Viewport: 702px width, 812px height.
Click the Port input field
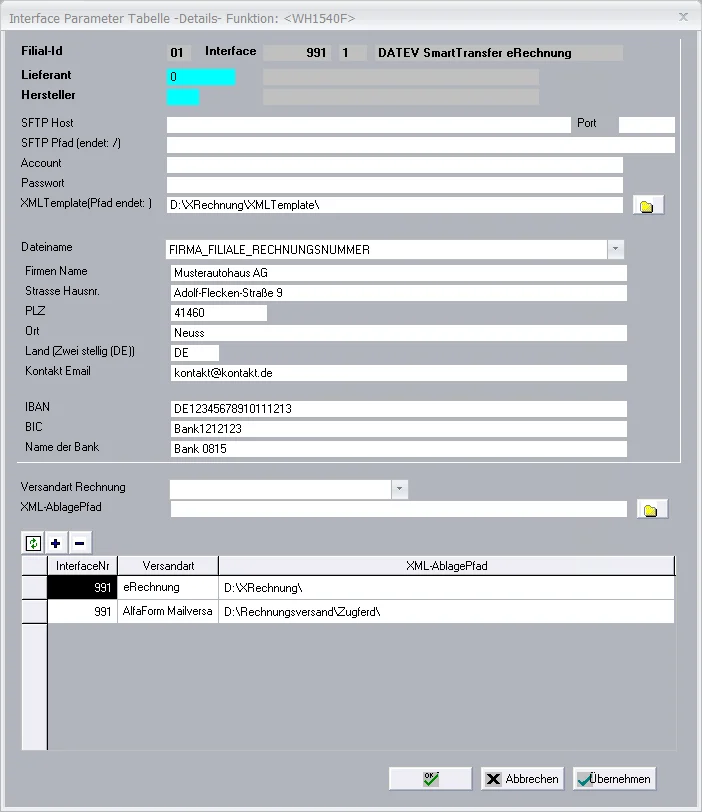[x=647, y=125]
